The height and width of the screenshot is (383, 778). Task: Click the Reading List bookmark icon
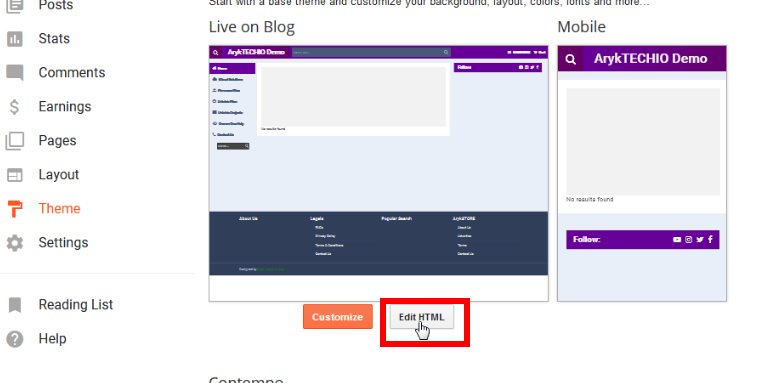point(15,305)
